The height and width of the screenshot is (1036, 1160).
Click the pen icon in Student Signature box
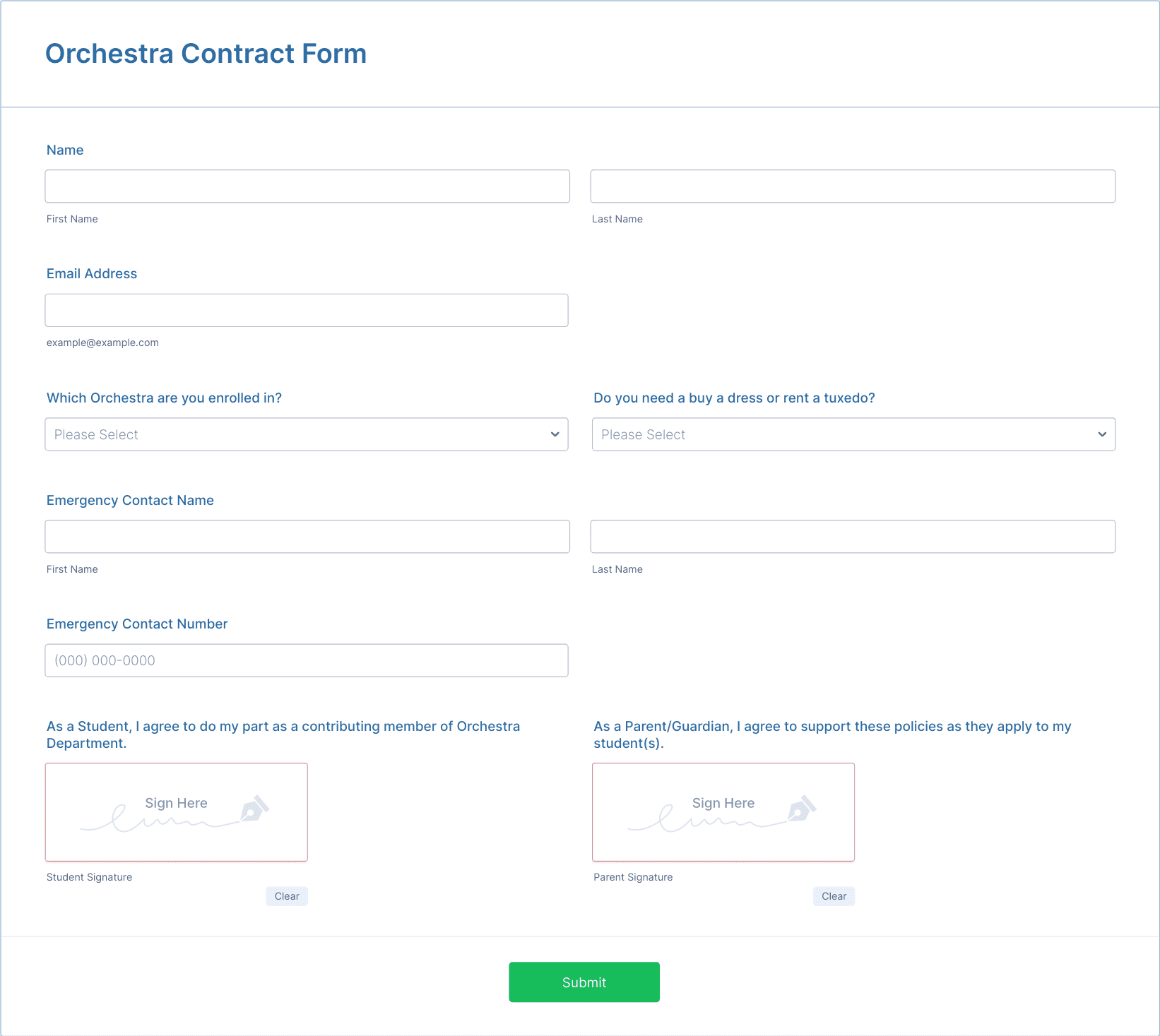tap(255, 809)
